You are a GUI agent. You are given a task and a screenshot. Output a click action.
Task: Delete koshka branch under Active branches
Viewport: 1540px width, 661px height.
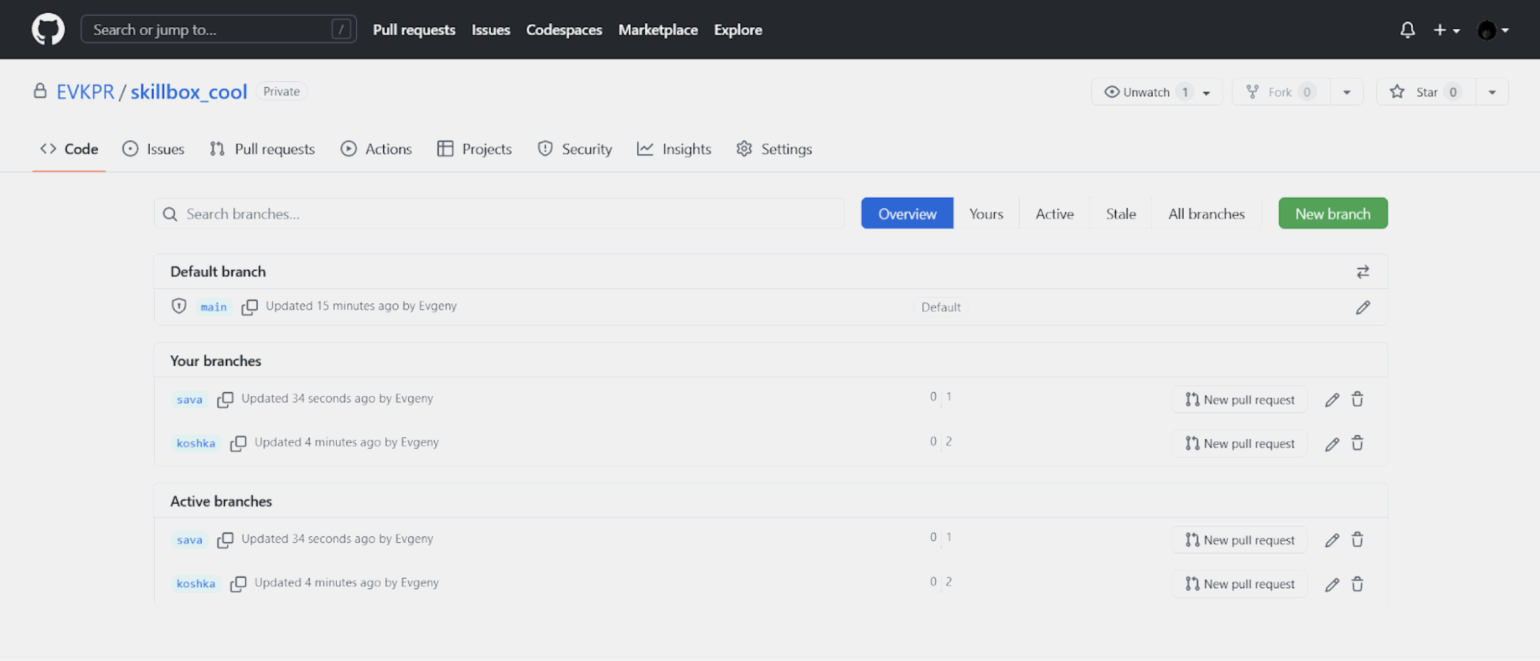[1357, 584]
